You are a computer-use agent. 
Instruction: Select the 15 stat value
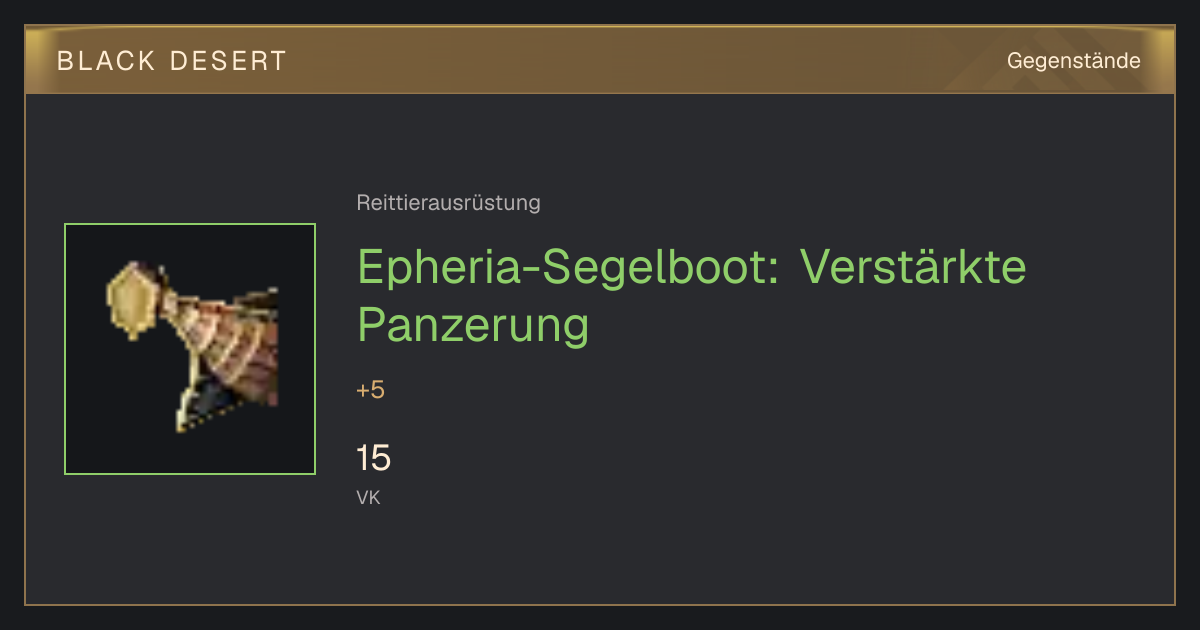(373, 459)
